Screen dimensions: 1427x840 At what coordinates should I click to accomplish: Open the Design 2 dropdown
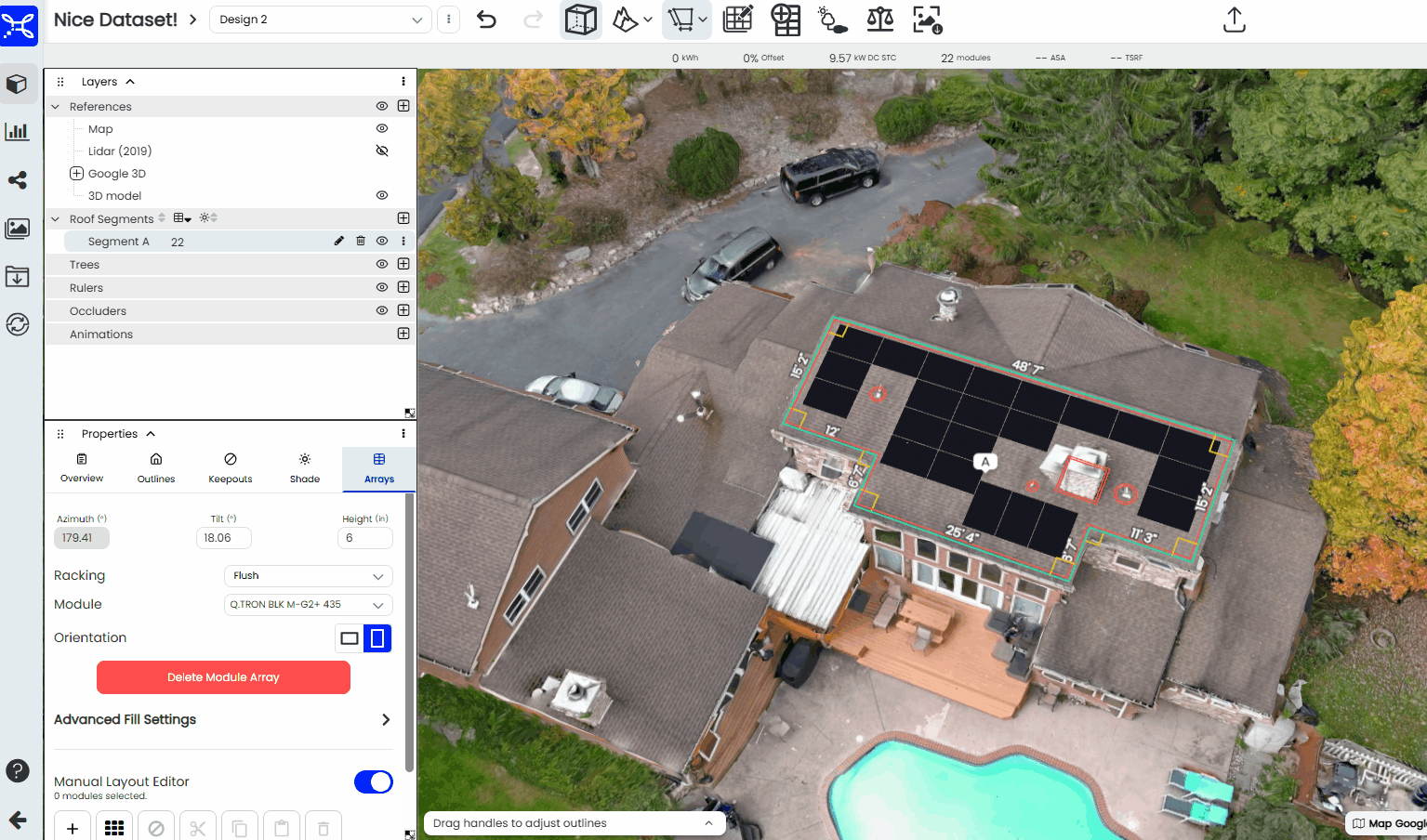click(x=320, y=19)
